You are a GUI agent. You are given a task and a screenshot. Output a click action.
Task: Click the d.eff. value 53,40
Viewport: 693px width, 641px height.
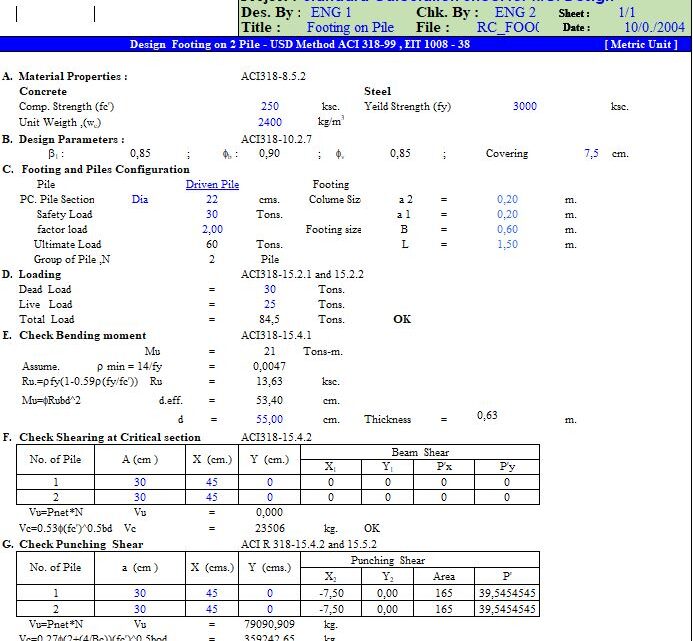click(269, 401)
